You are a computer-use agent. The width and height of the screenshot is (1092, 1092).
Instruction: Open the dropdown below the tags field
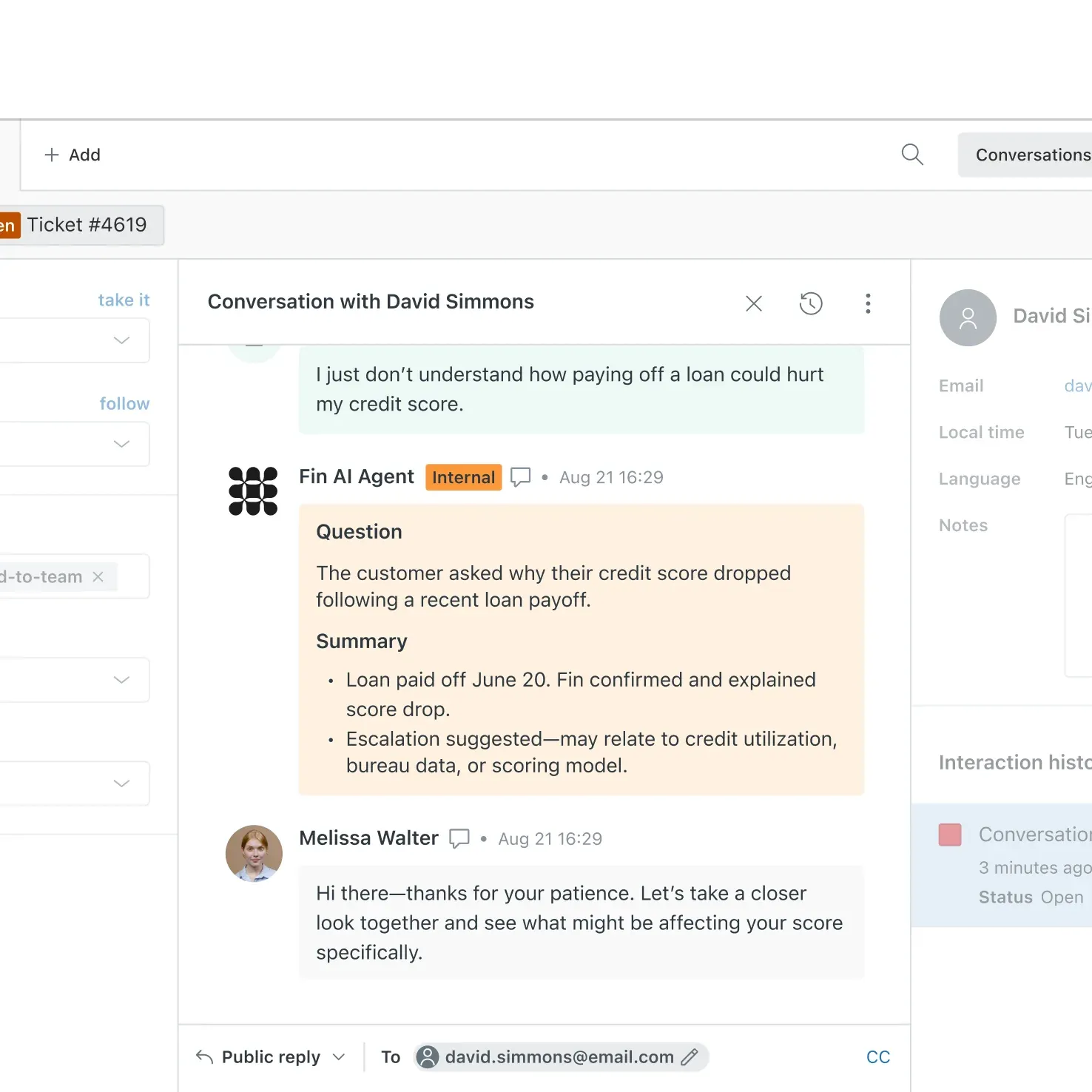tap(75, 680)
